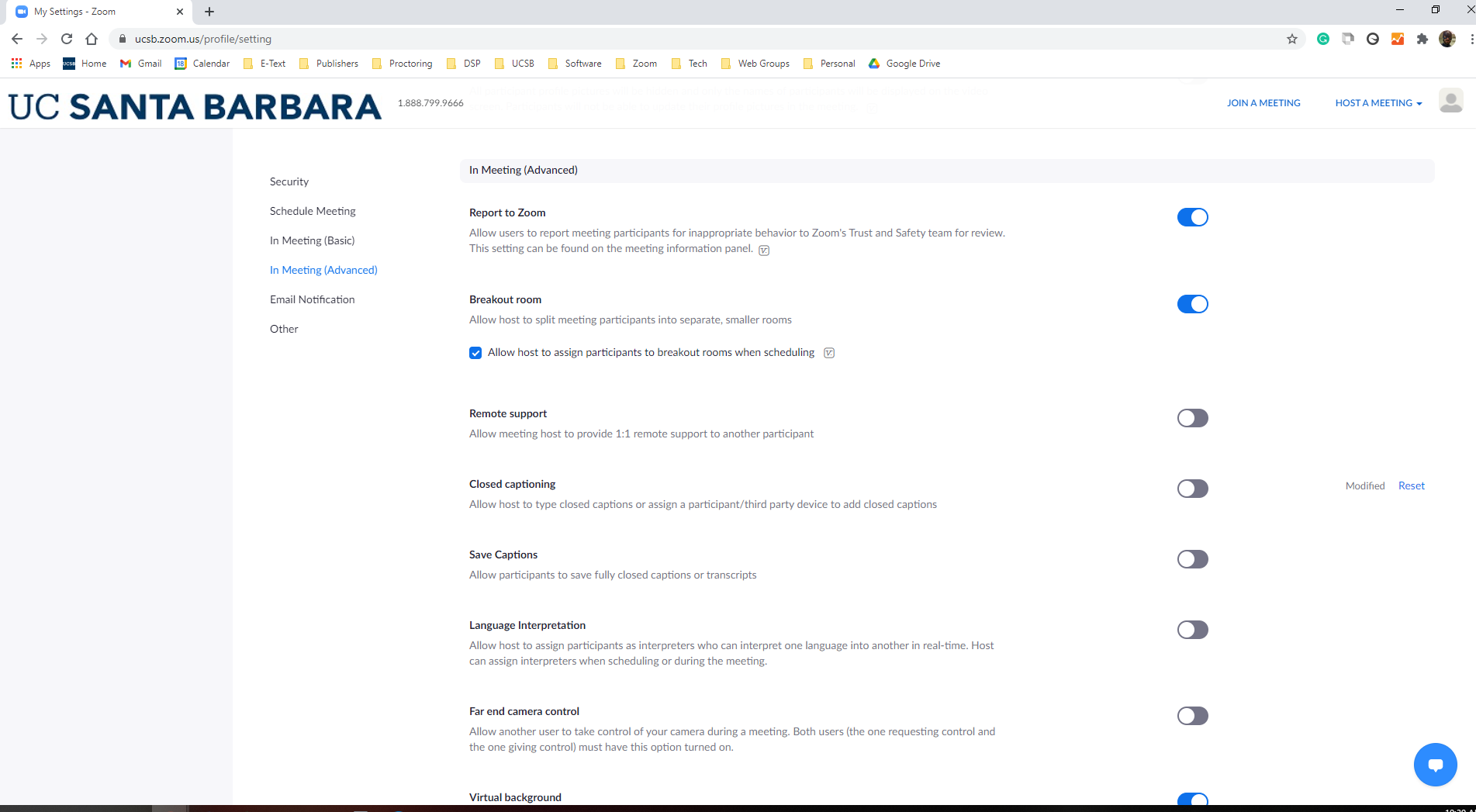Open the Web Groups bookmark folder
The width and height of the screenshot is (1476, 812).
(755, 64)
